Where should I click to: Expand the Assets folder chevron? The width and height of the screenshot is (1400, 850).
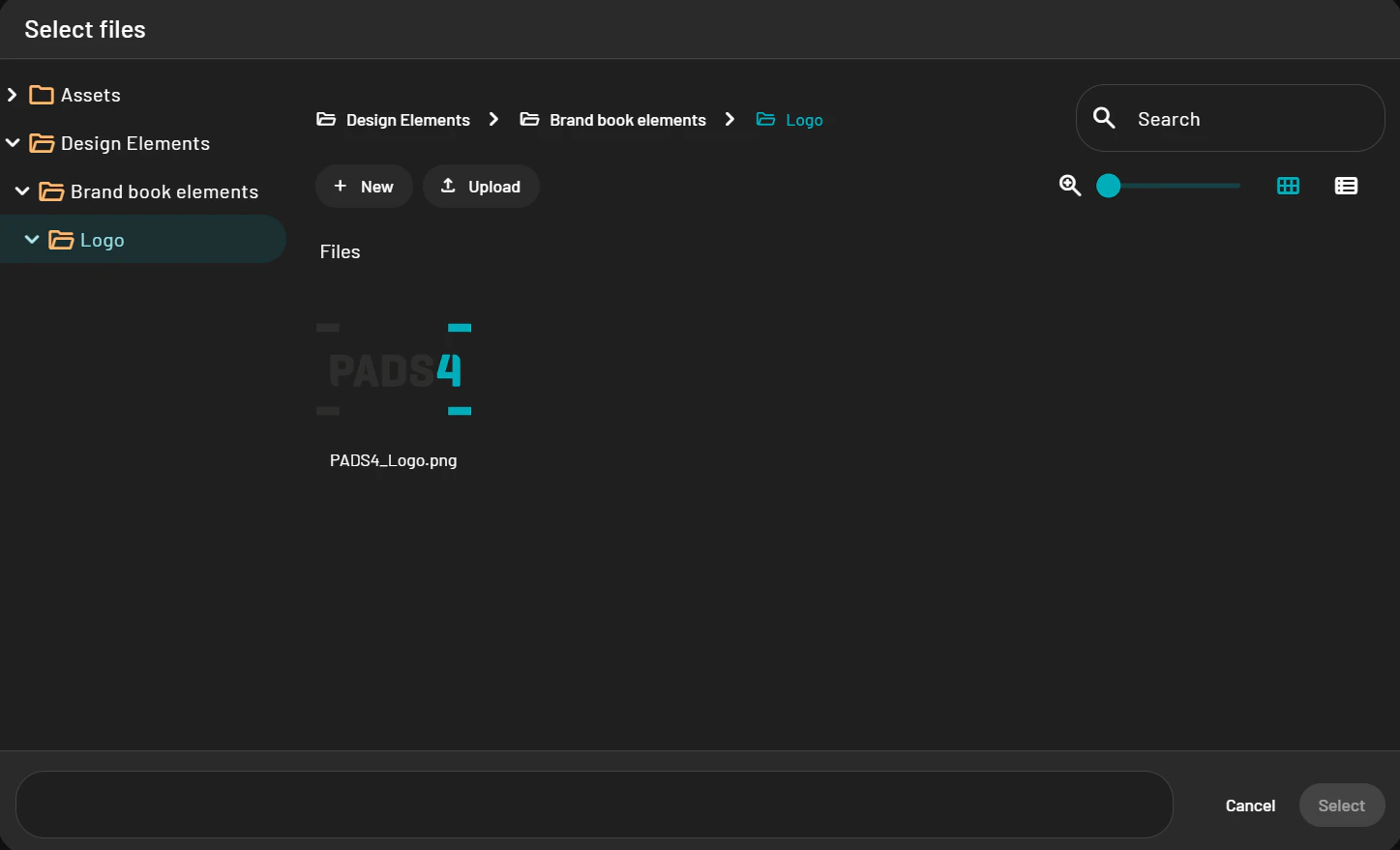[13, 95]
